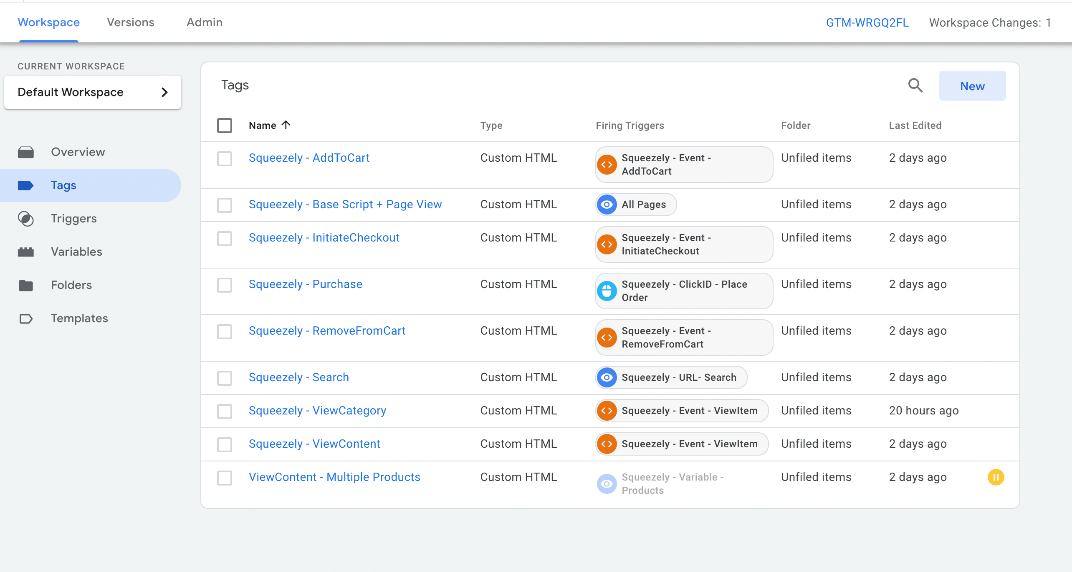Click the New tag button
The height and width of the screenshot is (572, 1072).
(972, 86)
